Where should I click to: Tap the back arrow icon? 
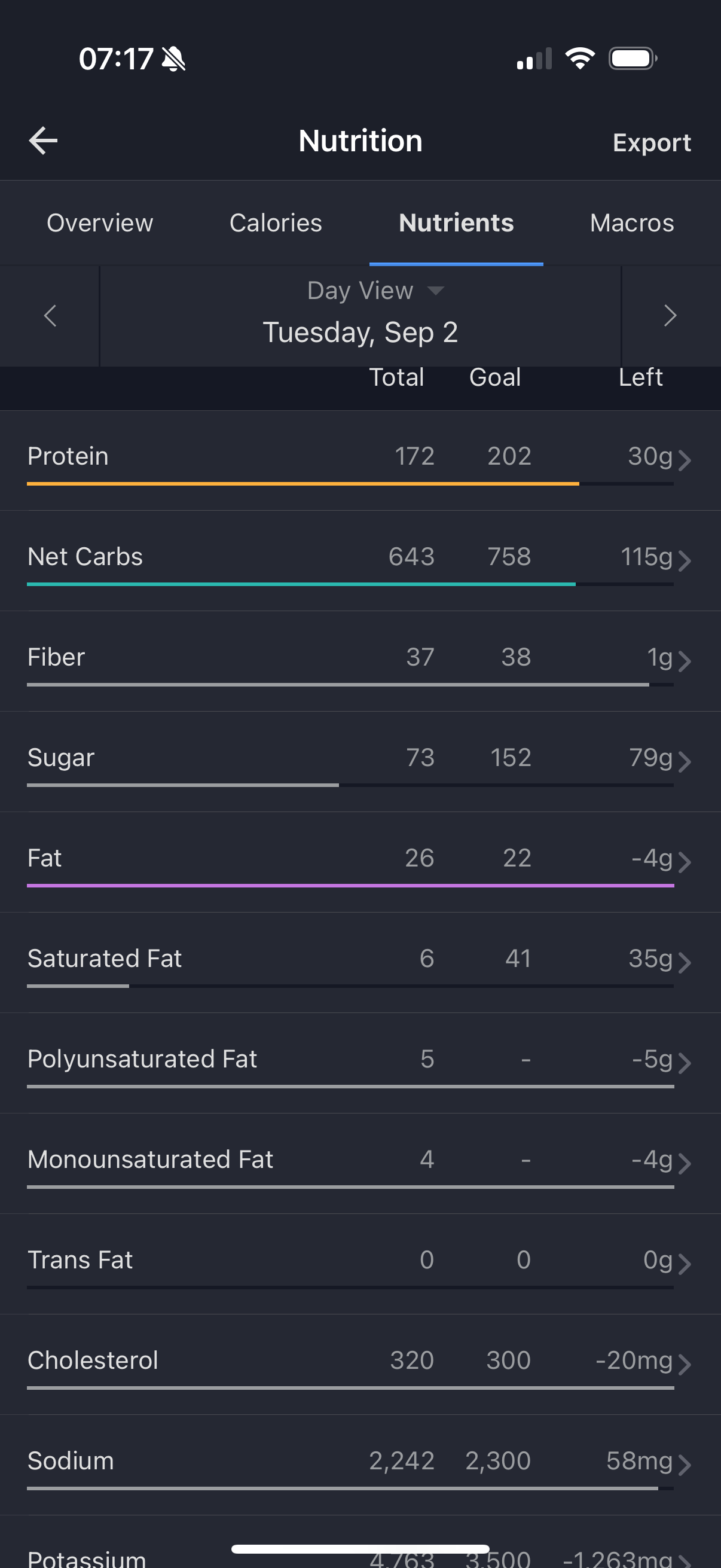click(43, 141)
